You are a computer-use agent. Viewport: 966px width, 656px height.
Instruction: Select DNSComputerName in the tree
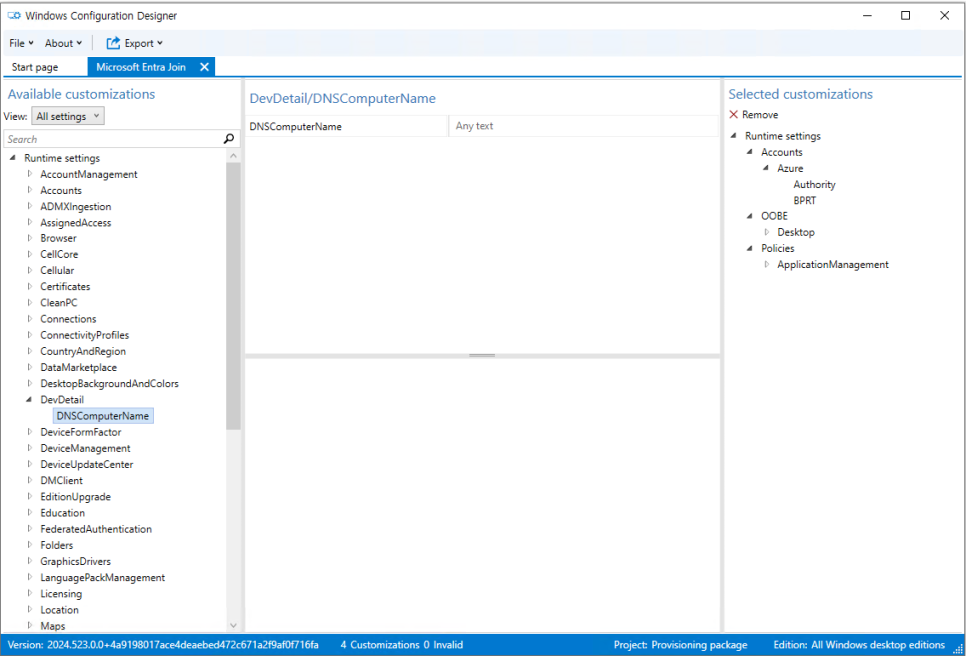tap(103, 416)
